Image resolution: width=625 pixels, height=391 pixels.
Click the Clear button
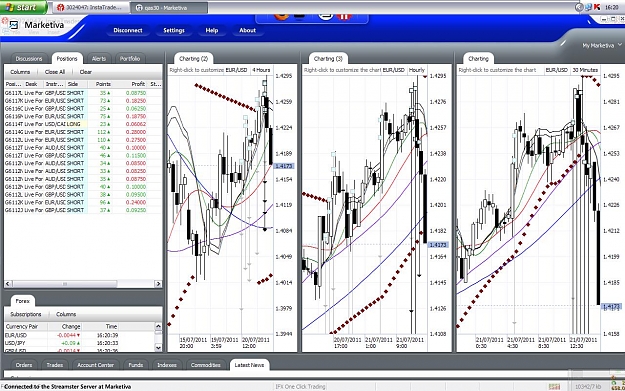pyautogui.click(x=86, y=72)
